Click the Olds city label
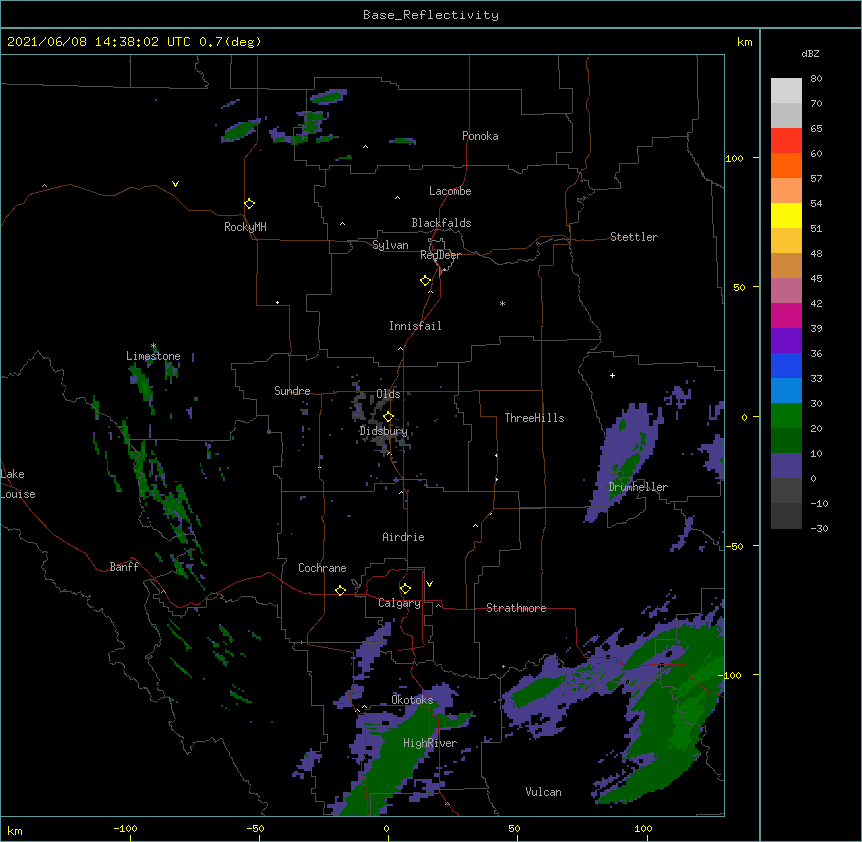 [388, 394]
